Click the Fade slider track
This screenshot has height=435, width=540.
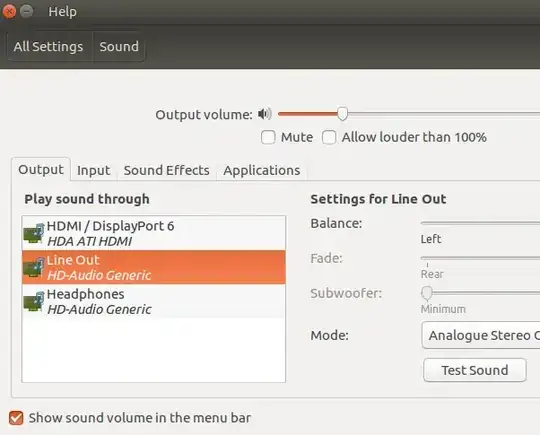pos(480,258)
